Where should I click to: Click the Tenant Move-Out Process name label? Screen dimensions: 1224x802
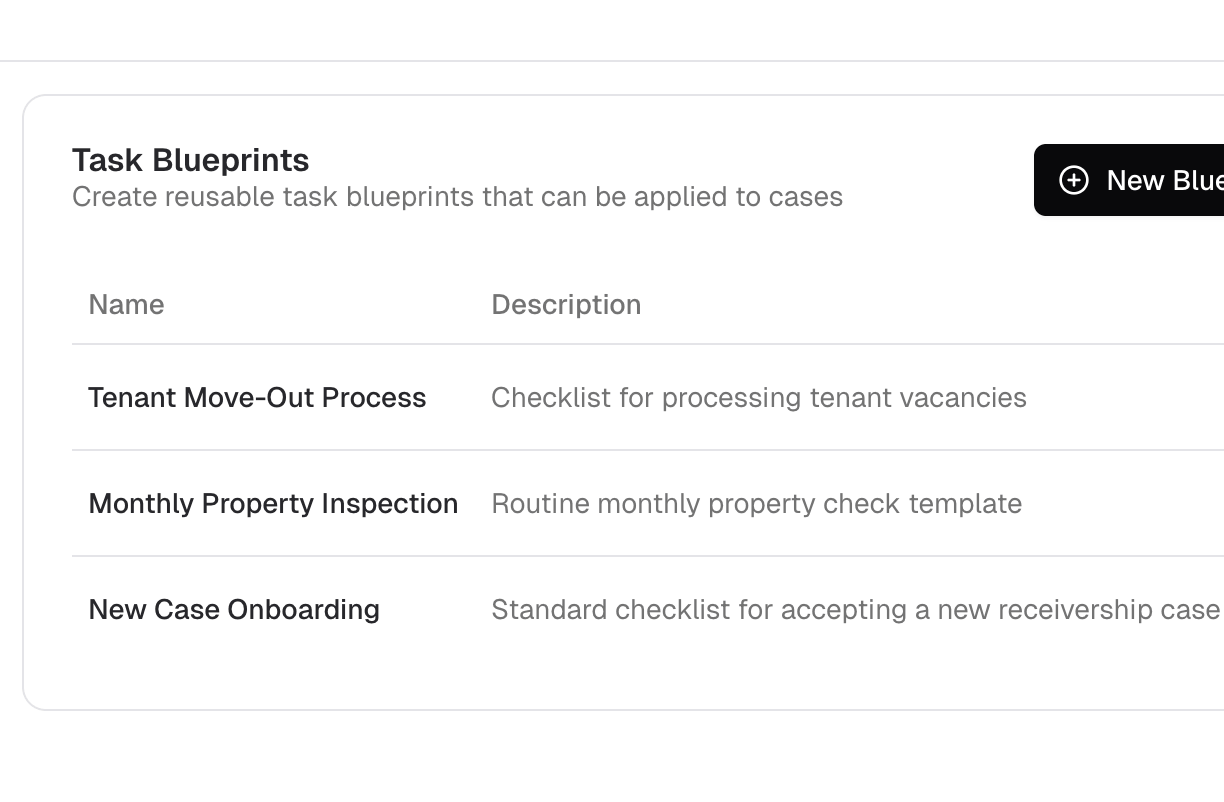[257, 397]
